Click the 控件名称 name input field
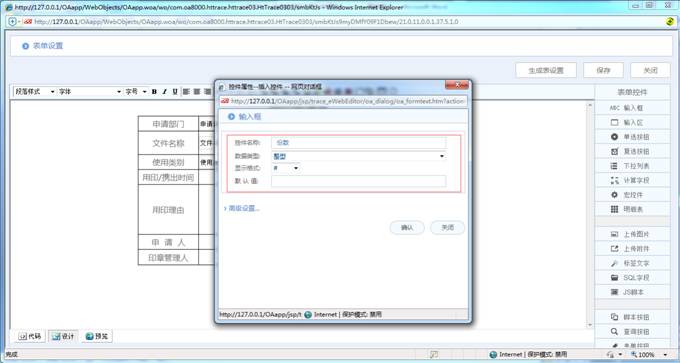Image resolution: width=680 pixels, height=363 pixels. pos(358,143)
